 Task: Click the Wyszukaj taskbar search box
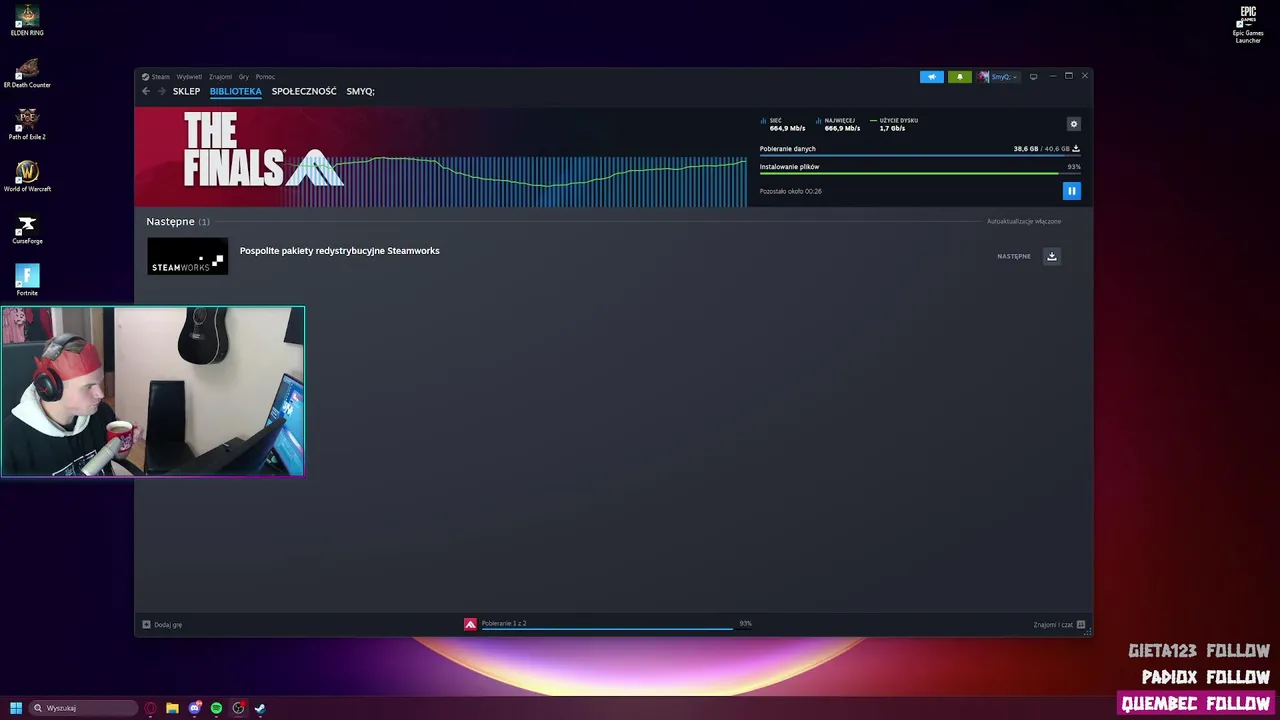pos(84,708)
